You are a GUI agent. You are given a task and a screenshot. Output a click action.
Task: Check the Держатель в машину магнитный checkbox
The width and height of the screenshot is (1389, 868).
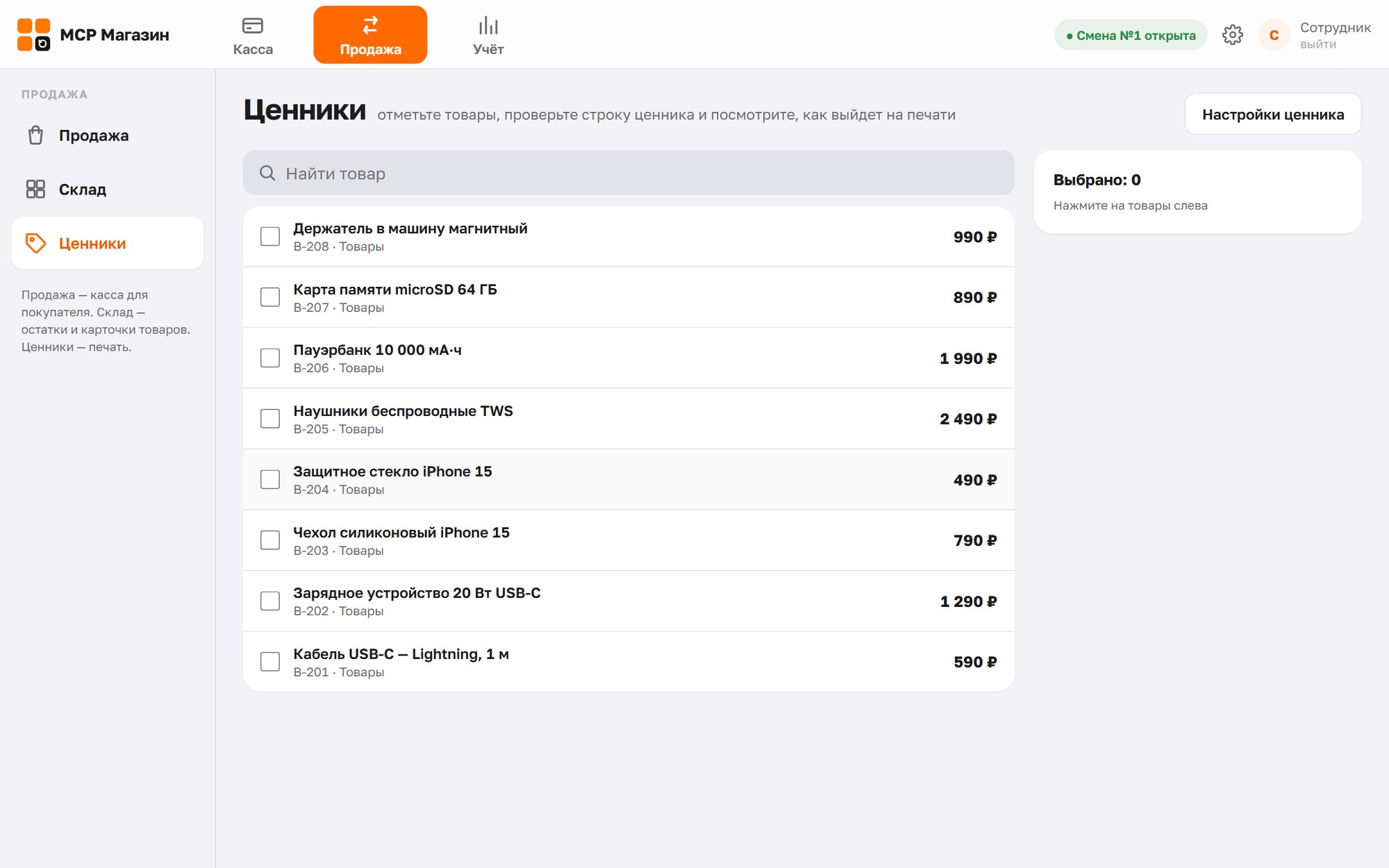pyautogui.click(x=270, y=236)
